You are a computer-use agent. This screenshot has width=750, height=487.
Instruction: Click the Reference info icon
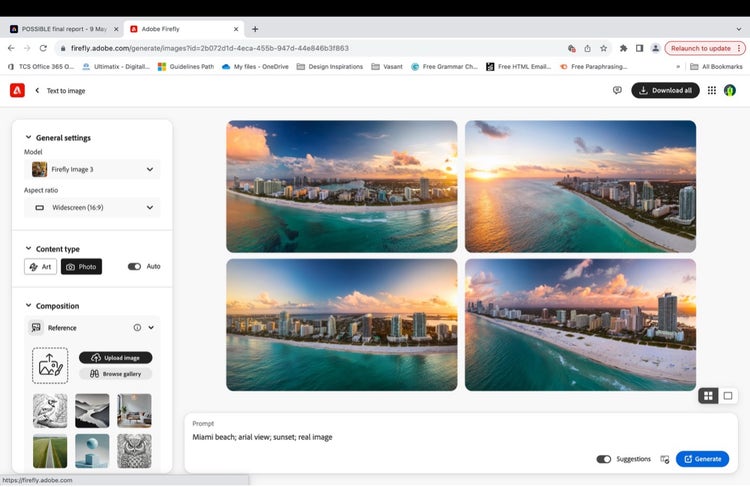[x=137, y=327]
